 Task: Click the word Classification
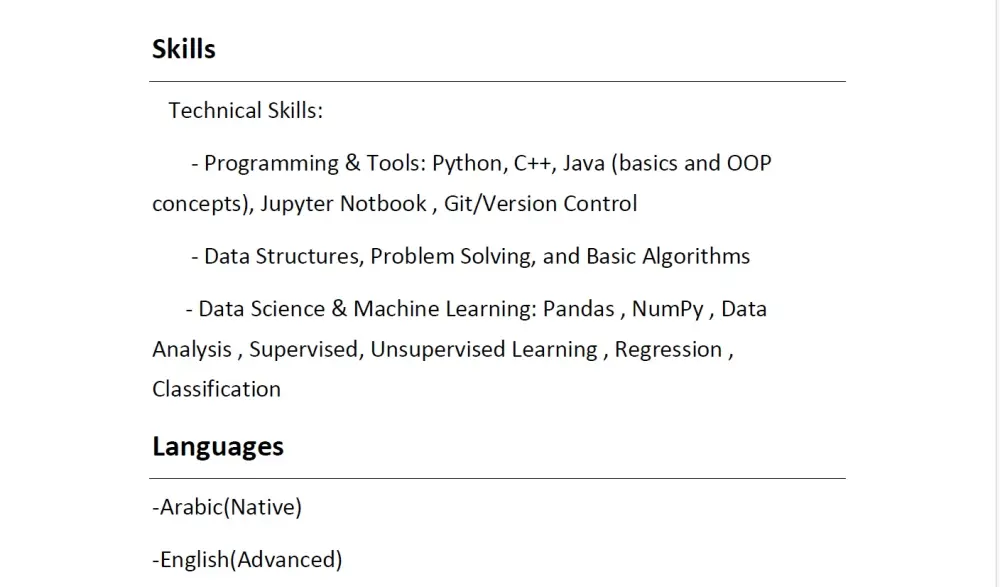pyautogui.click(x=216, y=389)
